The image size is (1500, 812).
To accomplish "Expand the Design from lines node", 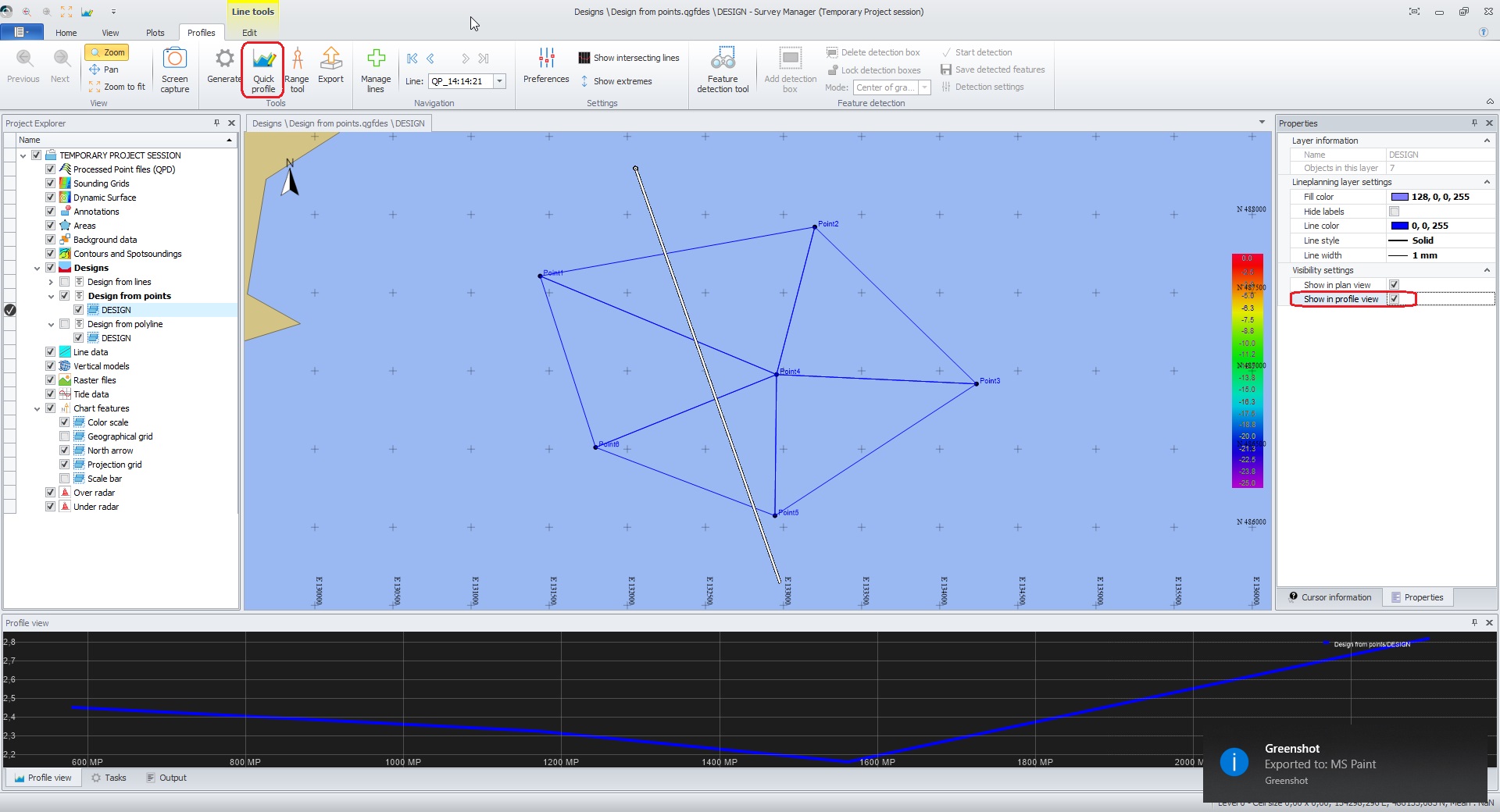I will [51, 282].
